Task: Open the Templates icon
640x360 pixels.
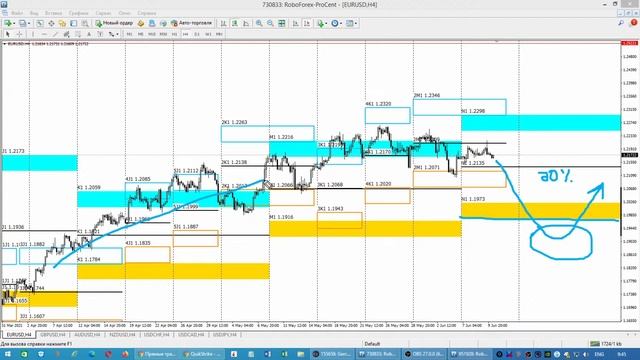Action: tap(350, 23)
